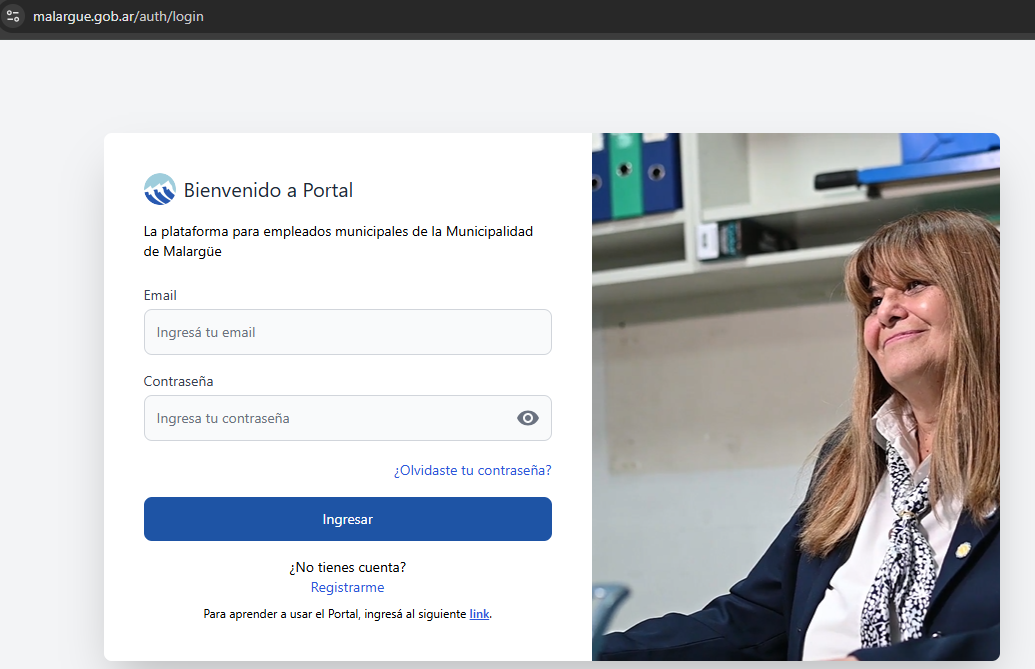Toggle password visibility with the eye icon
Screen dimensions: 1035x669
pyautogui.click(x=527, y=418)
